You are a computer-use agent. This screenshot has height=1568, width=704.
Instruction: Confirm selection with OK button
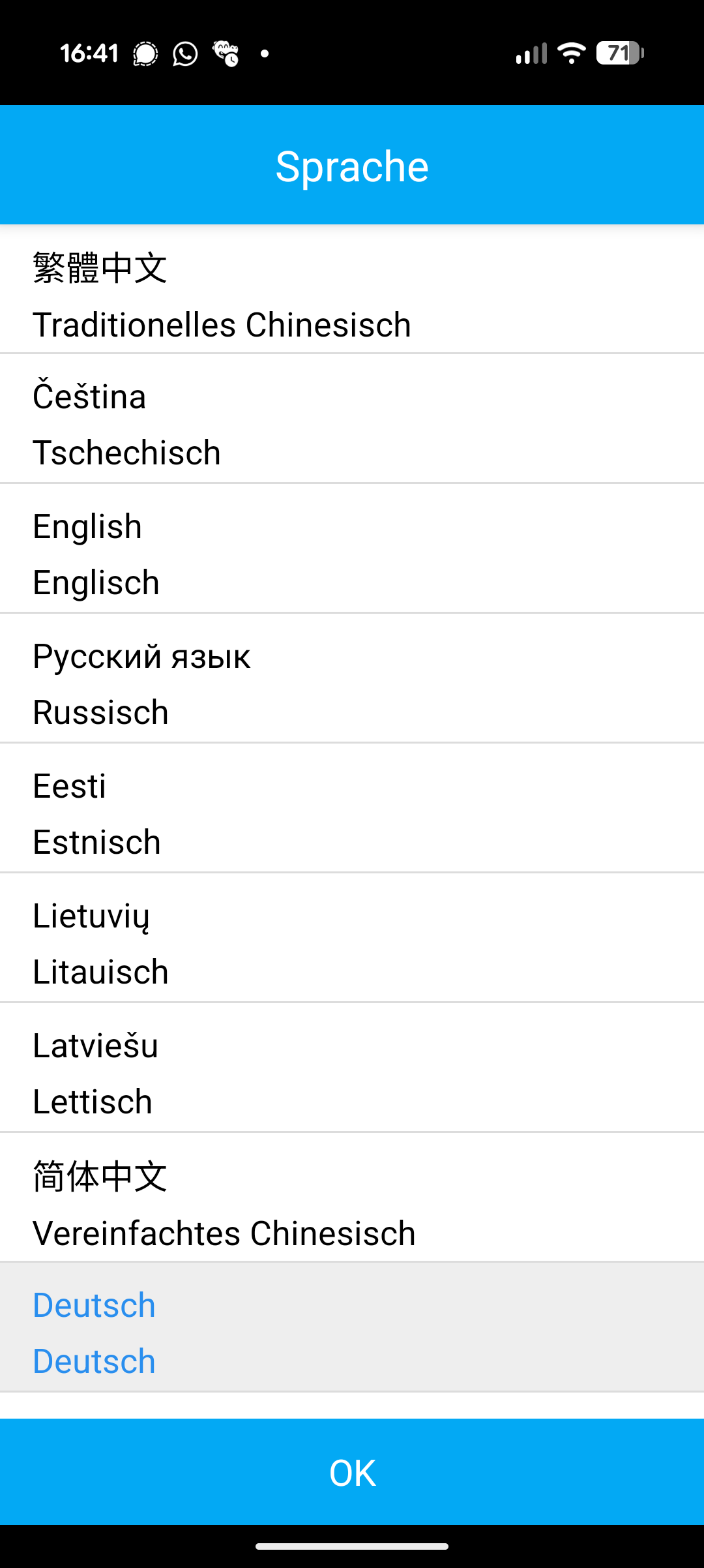coord(352,1472)
